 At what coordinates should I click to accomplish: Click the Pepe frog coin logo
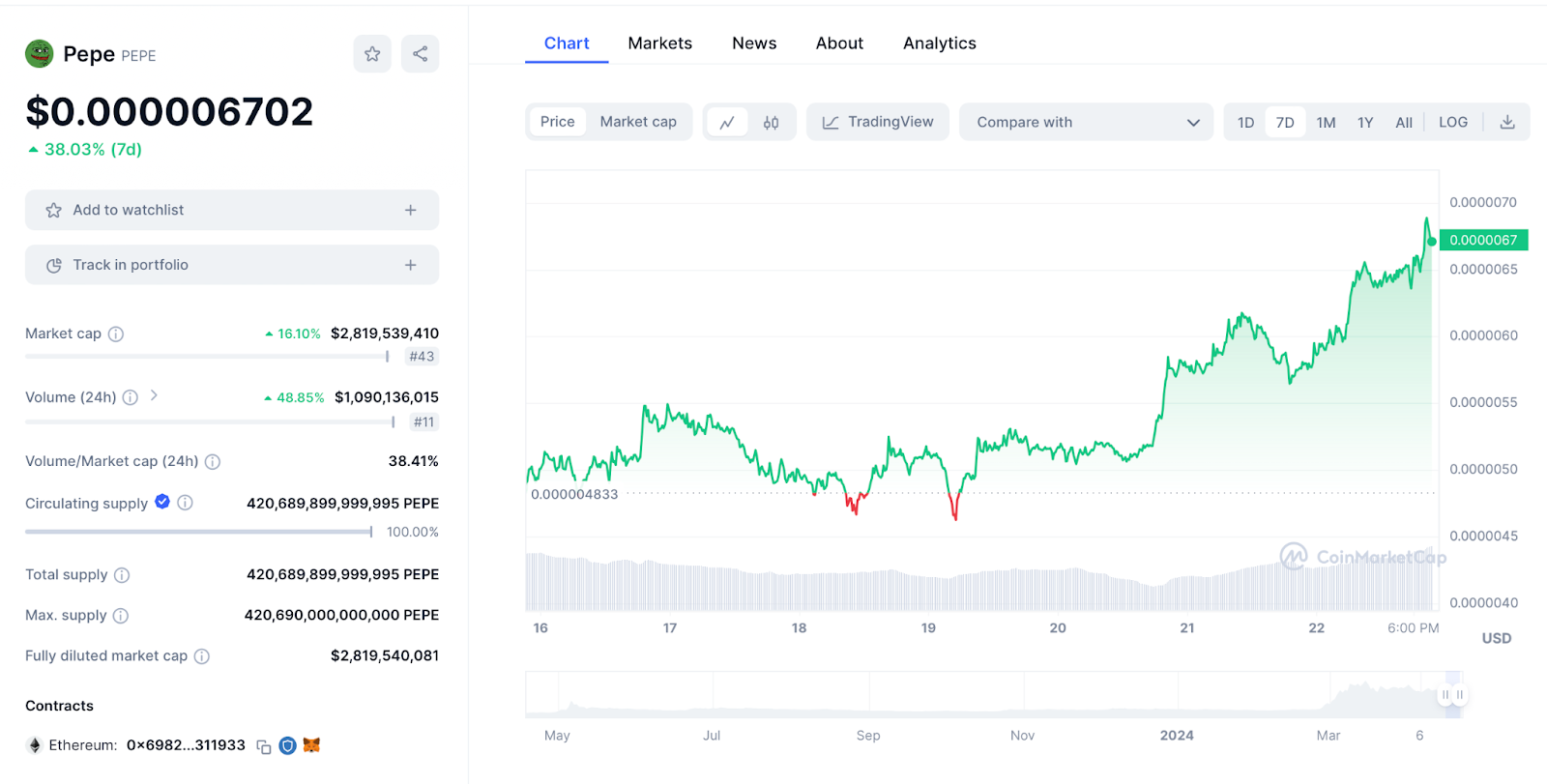click(39, 54)
